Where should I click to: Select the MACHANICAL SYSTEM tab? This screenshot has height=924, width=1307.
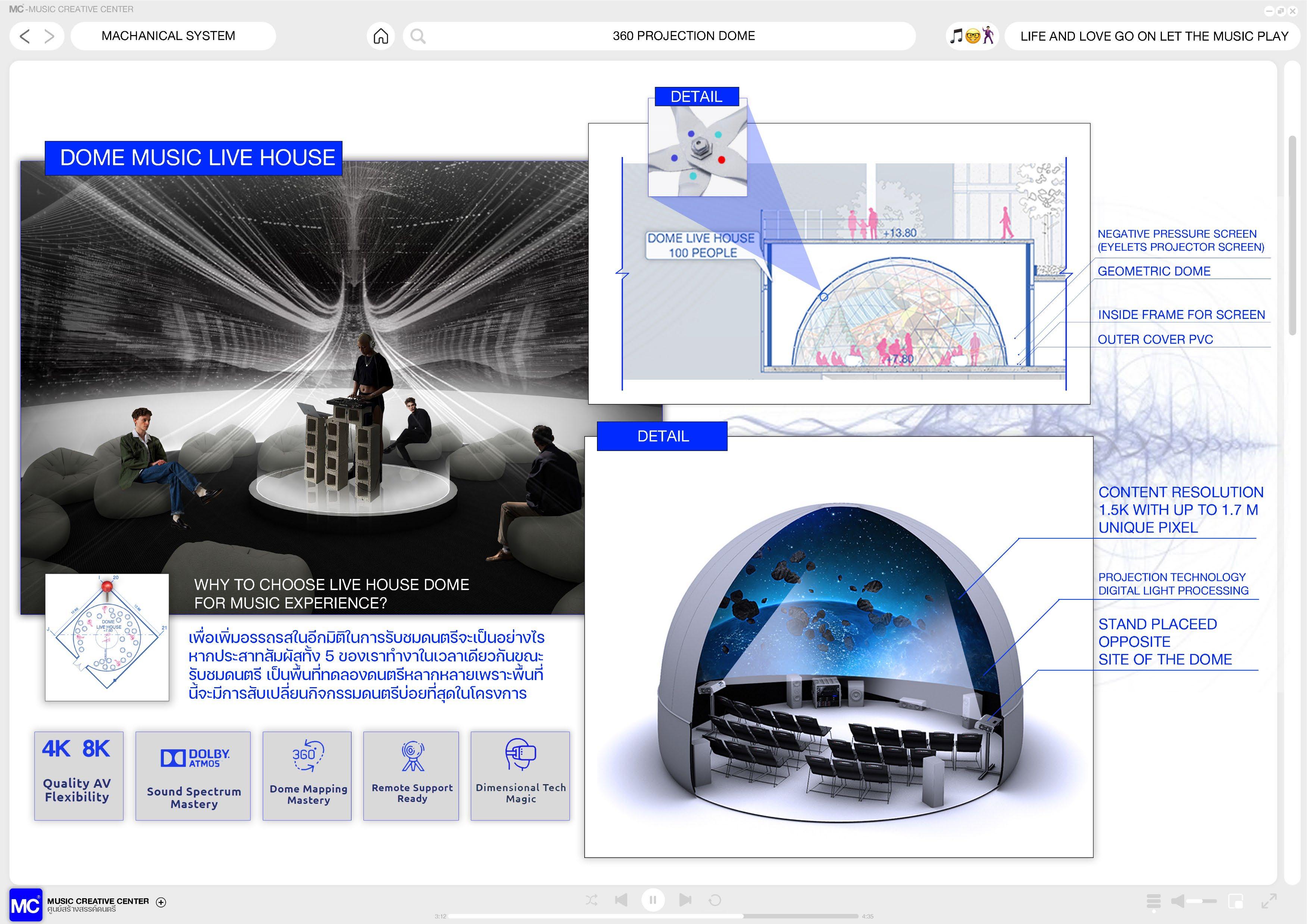(x=169, y=37)
